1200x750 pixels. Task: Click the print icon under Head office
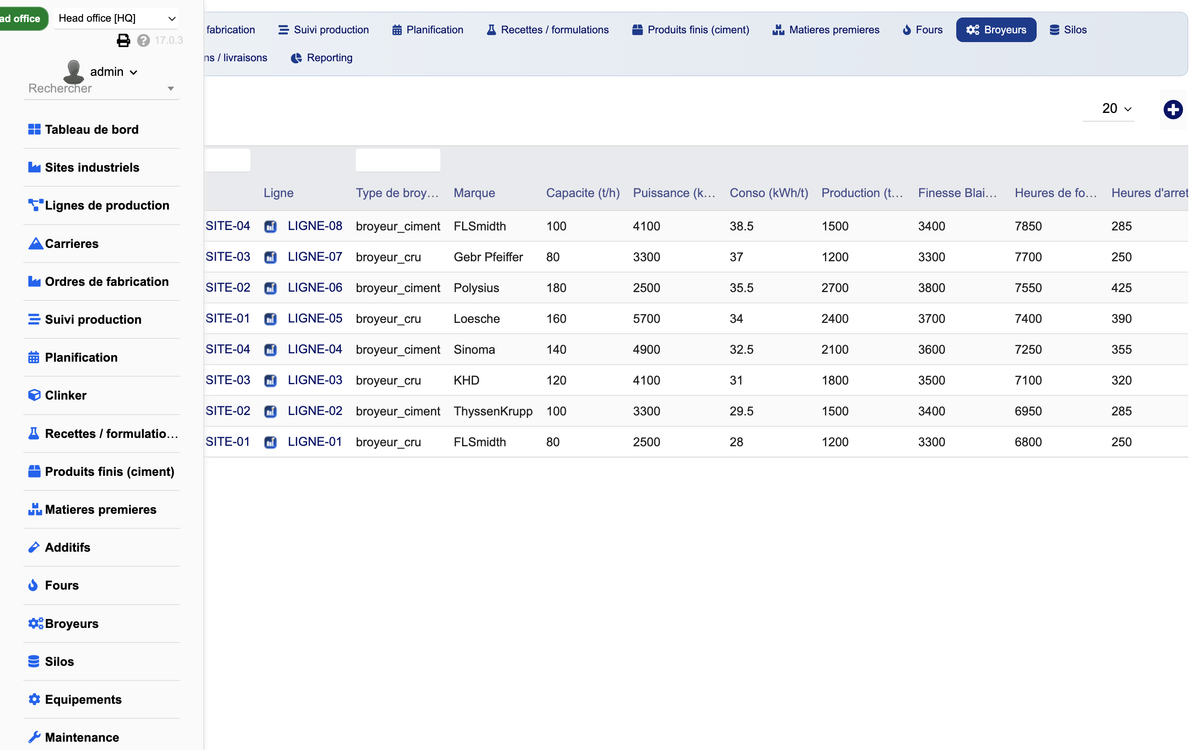pos(124,41)
